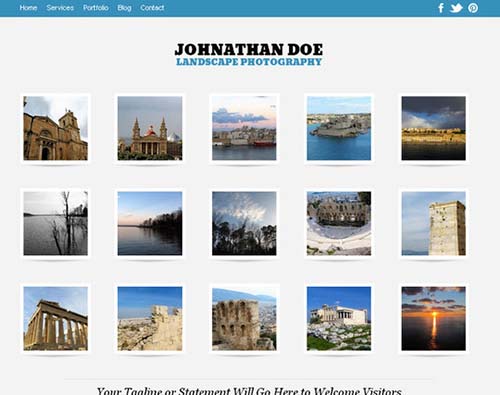
Task: Open the tall stone tower photo
Action: pyautogui.click(x=434, y=223)
